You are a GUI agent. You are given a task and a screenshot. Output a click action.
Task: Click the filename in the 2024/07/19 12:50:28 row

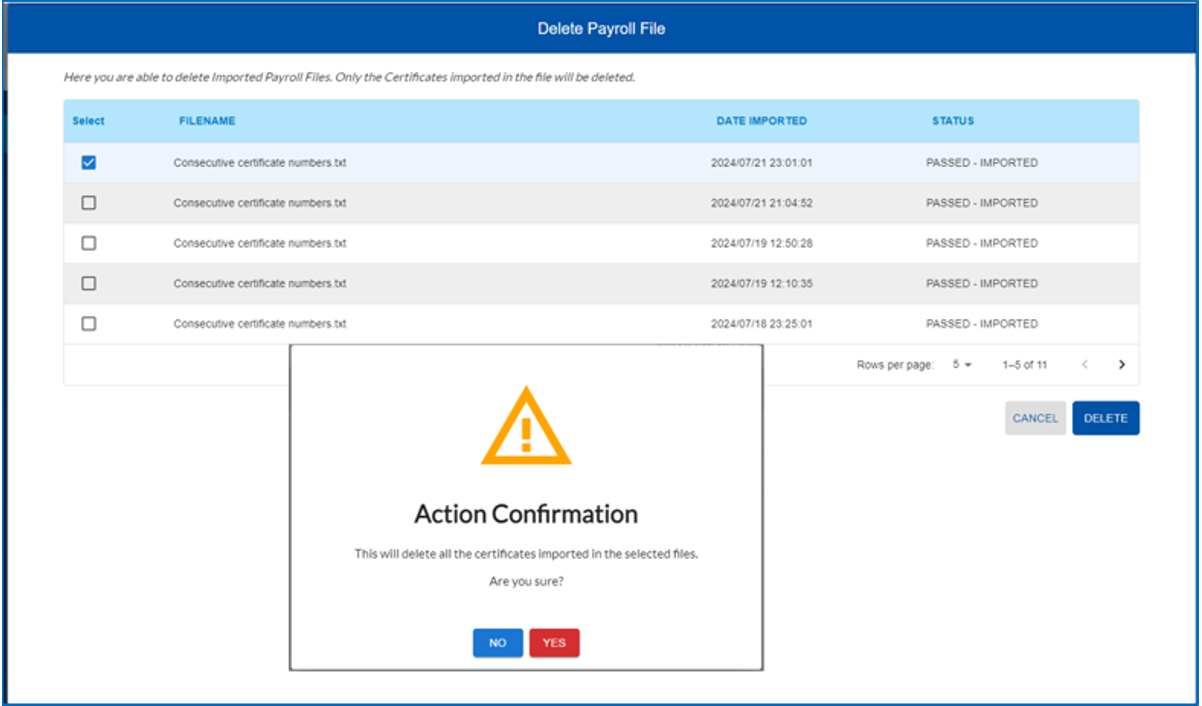(x=259, y=243)
